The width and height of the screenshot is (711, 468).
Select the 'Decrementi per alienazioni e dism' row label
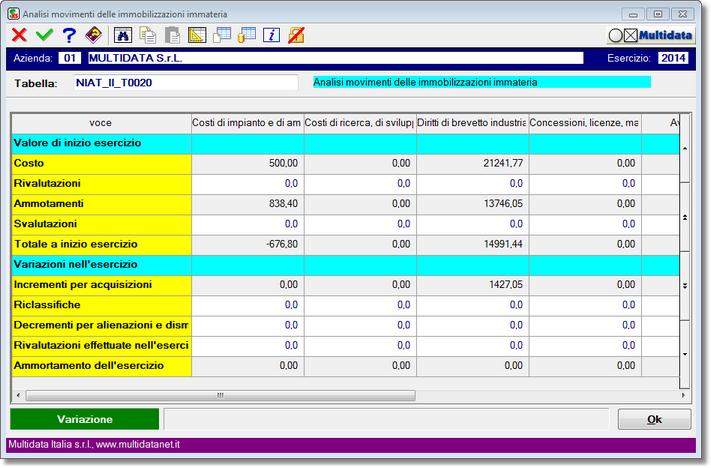pyautogui.click(x=101, y=325)
